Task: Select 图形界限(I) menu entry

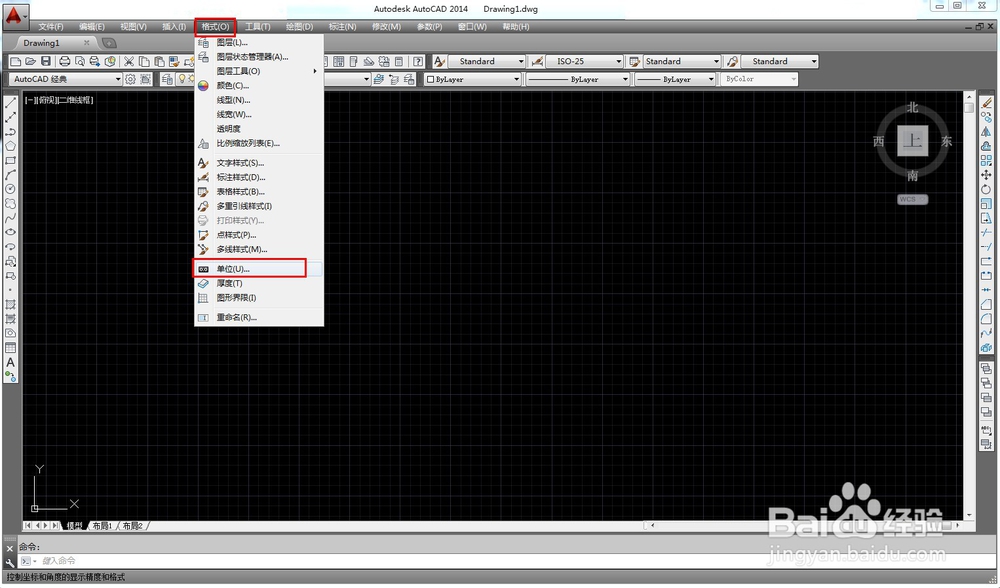Action: [x=259, y=298]
